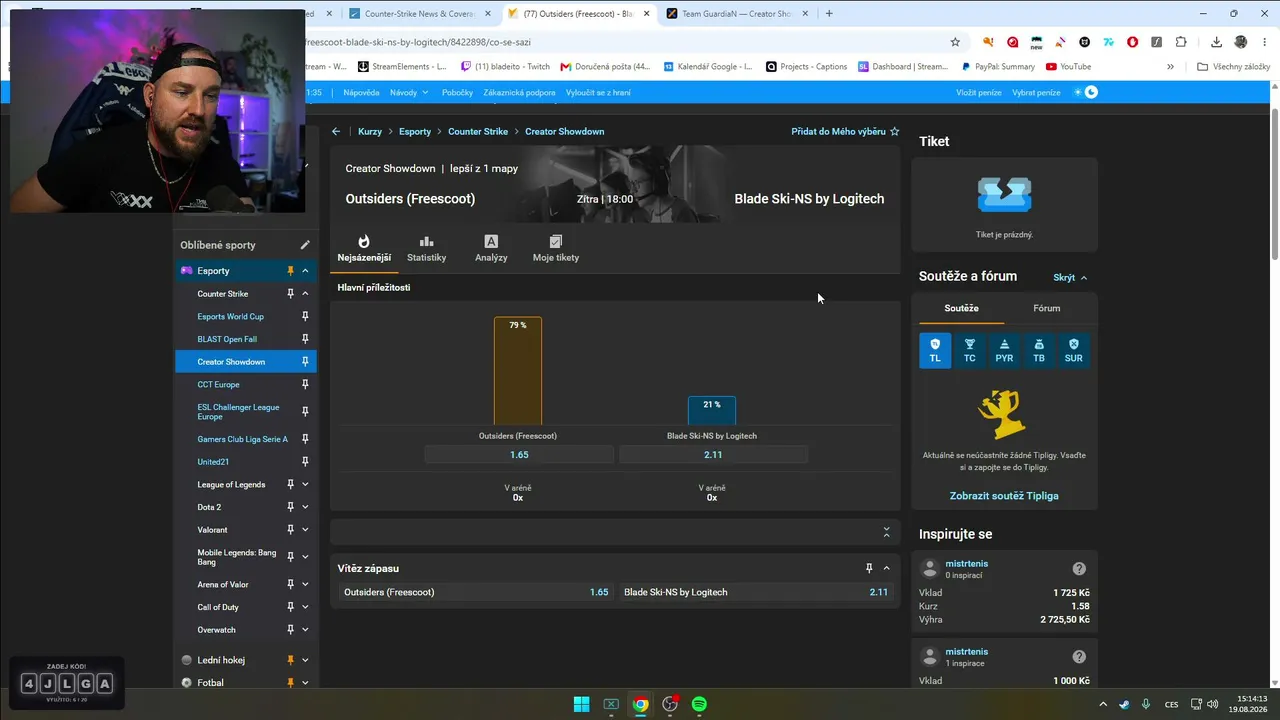The height and width of the screenshot is (720, 1280).
Task: Open the Opera-logo extension icon
Action: click(1133, 42)
